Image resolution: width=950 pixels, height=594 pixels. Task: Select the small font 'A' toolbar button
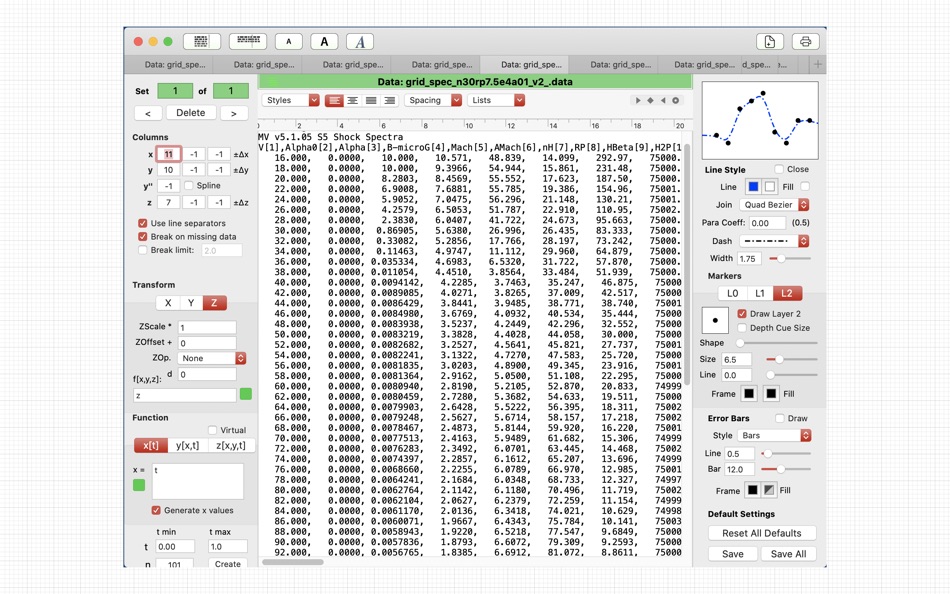point(288,41)
